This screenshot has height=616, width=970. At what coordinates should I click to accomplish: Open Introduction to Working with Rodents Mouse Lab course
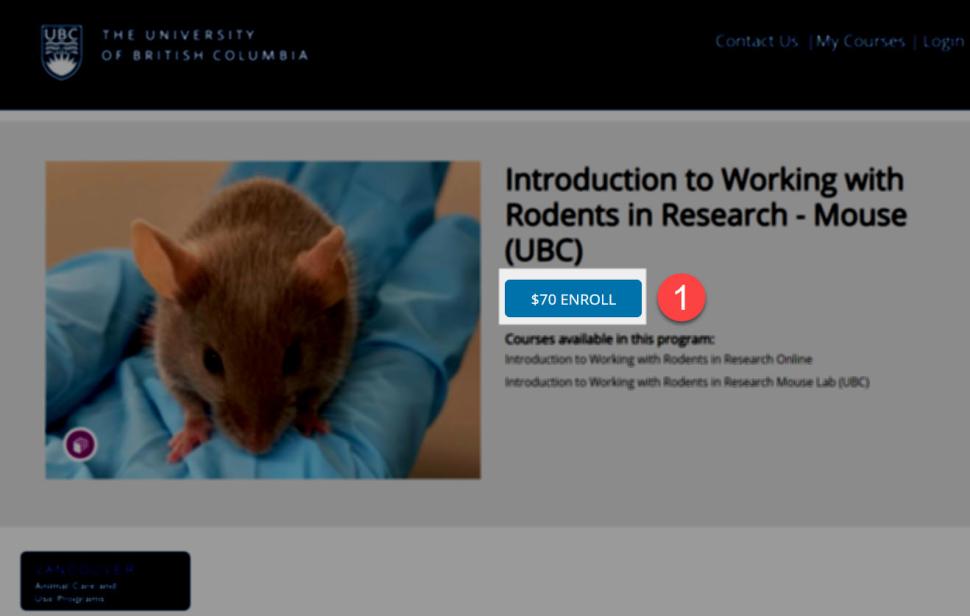click(x=687, y=380)
